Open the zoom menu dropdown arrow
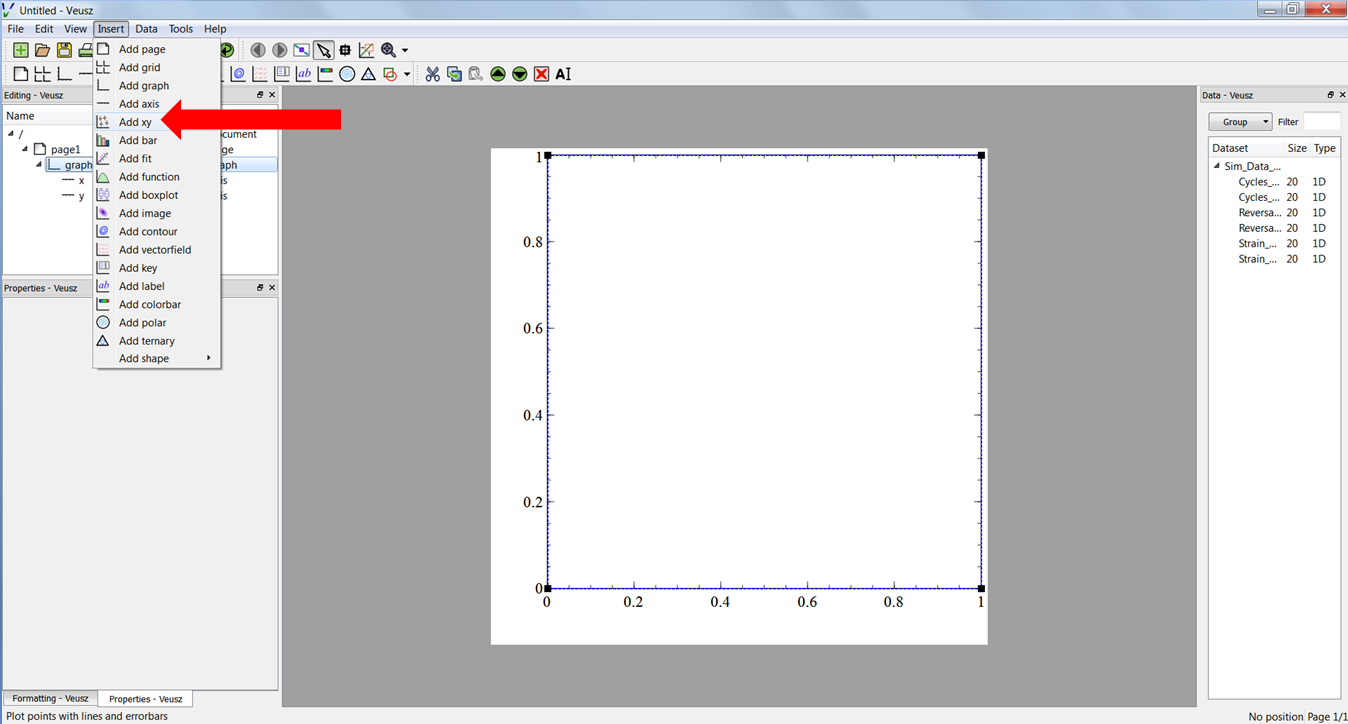This screenshot has width=1348, height=724. point(405,50)
